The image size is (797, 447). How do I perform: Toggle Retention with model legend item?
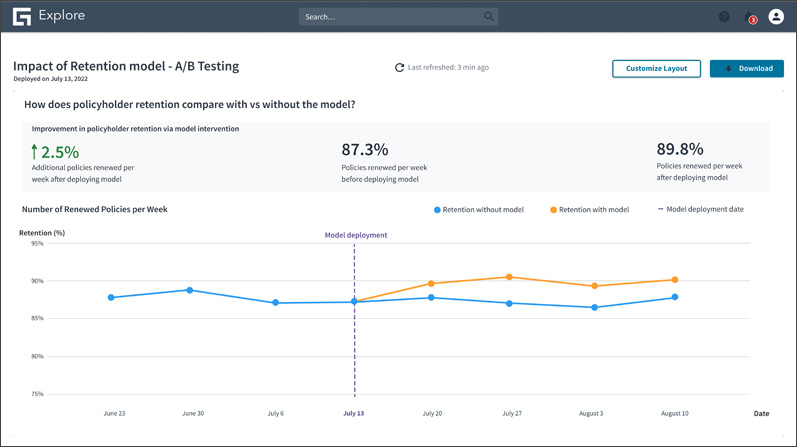pyautogui.click(x=589, y=210)
